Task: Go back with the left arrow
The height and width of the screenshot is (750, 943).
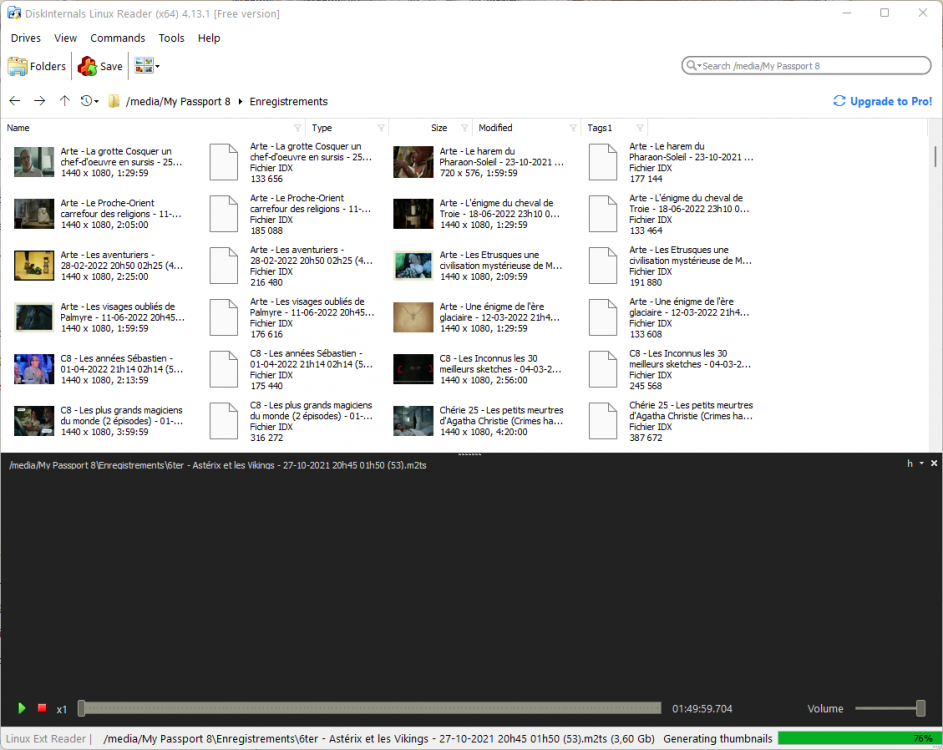Action: pos(14,101)
